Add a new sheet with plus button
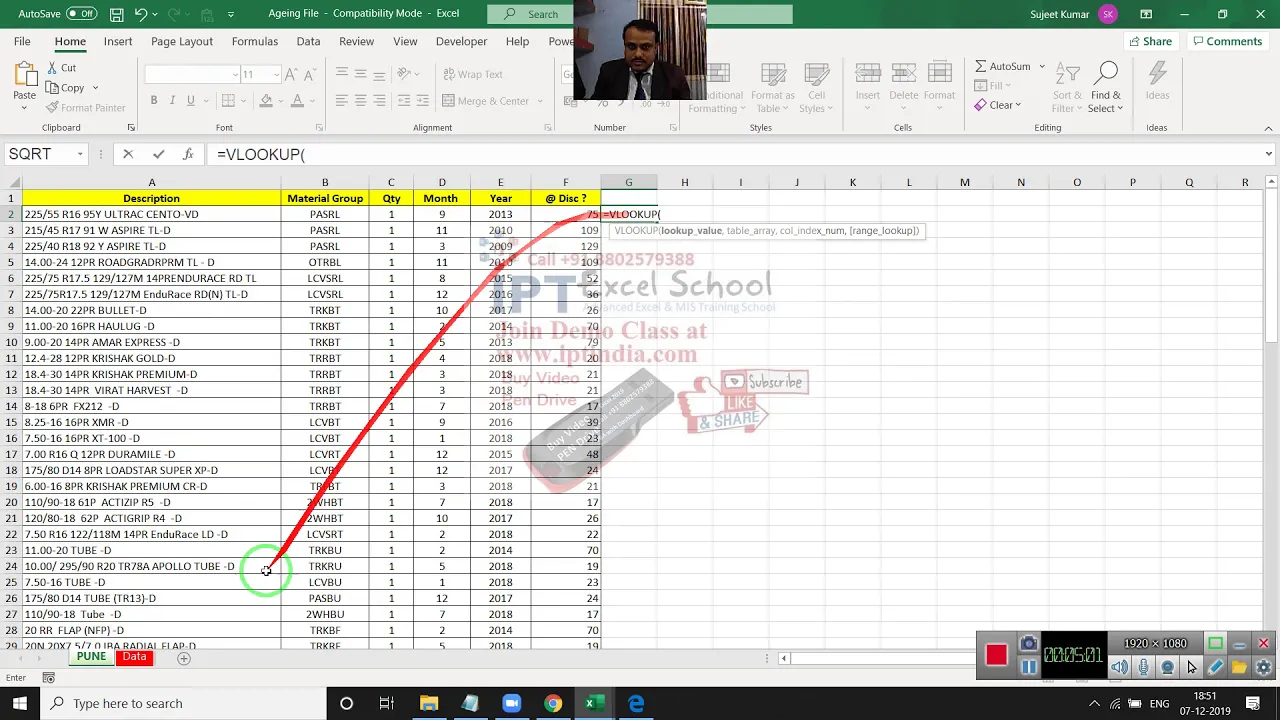 183,658
